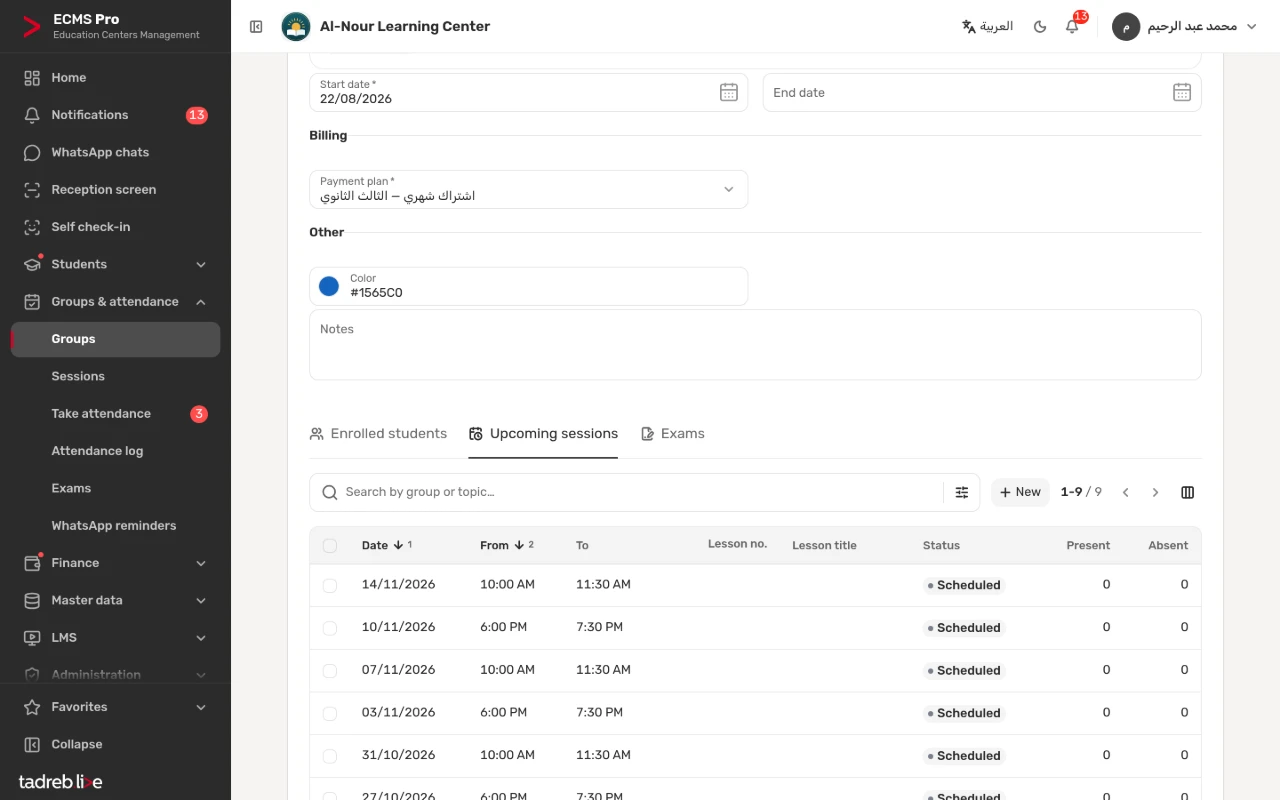Viewport: 1280px width, 800px height.
Task: Open WhatsApp reminders link
Action: click(x=115, y=526)
